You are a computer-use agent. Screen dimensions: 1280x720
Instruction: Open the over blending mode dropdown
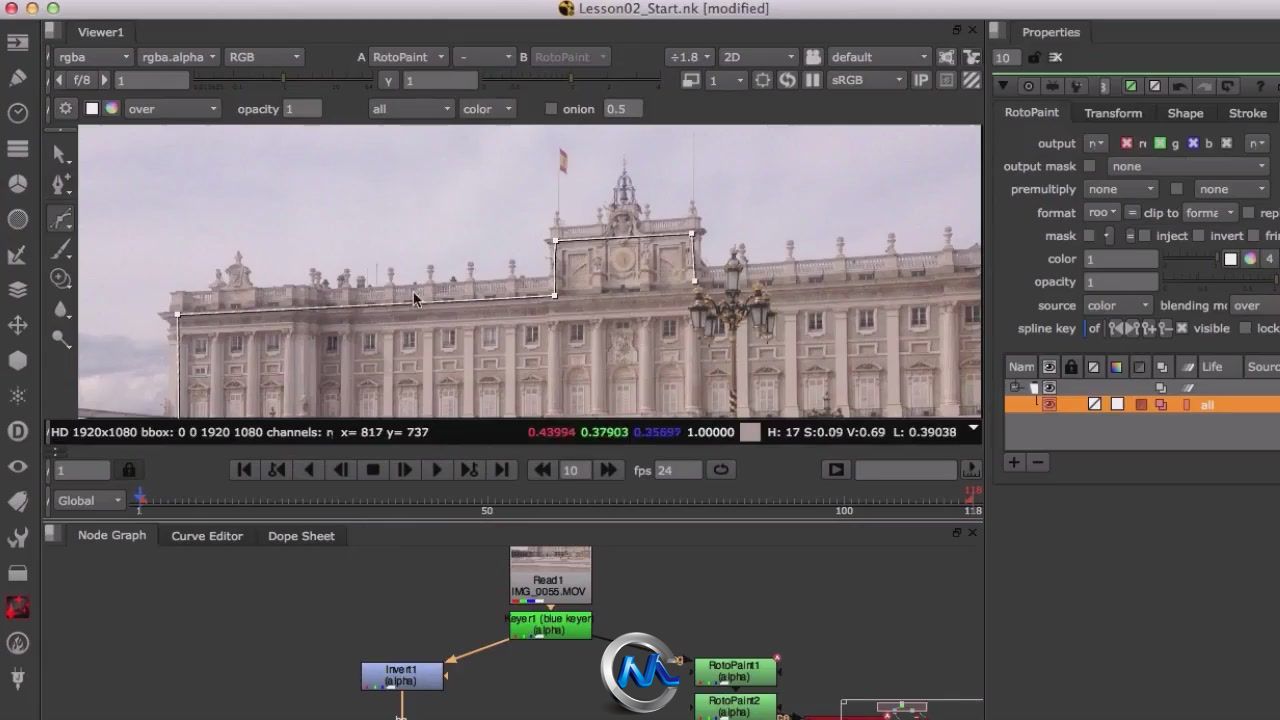coord(171,109)
